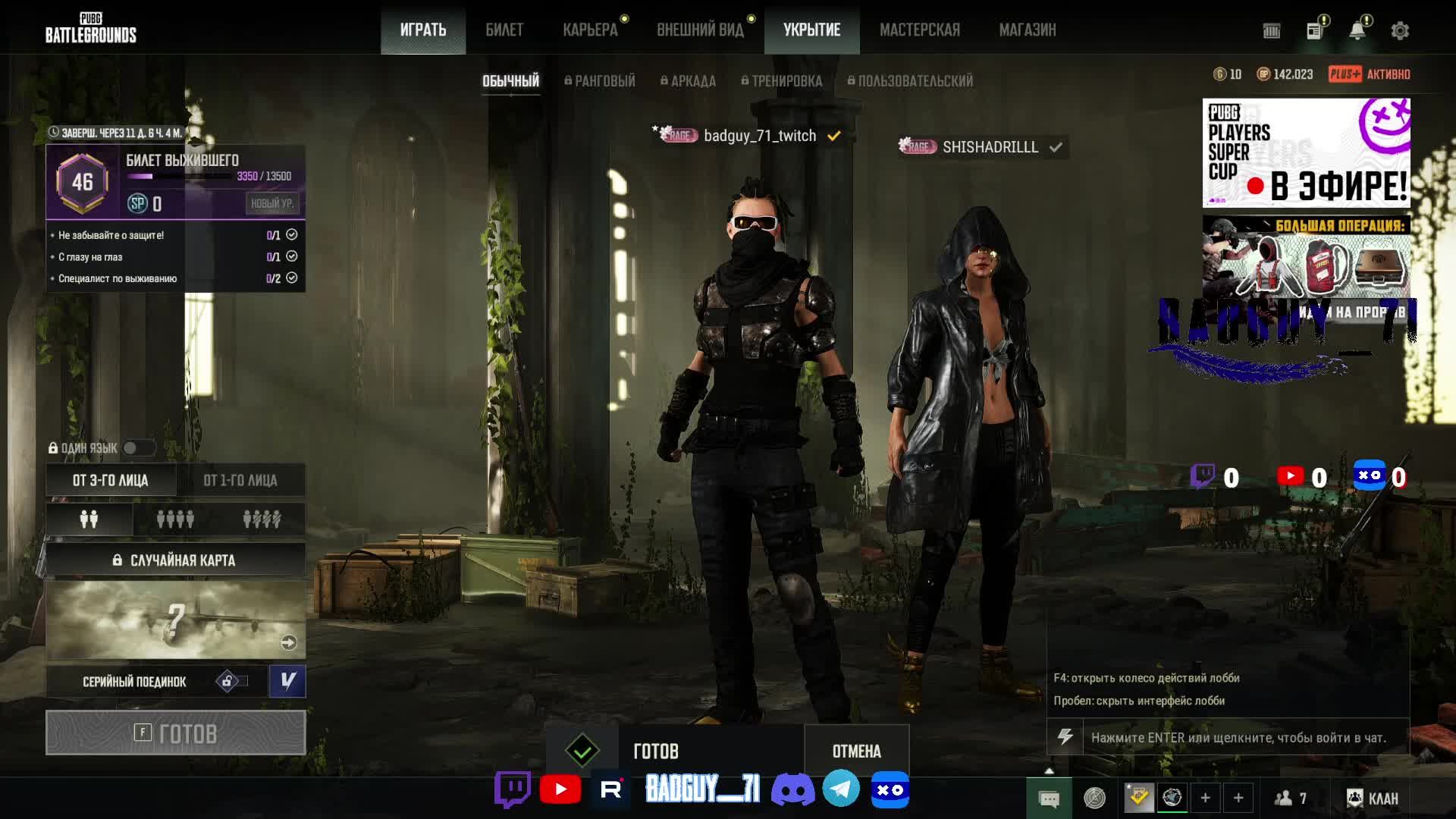Open the УКРЫТИЕ tab
The width and height of the screenshot is (1456, 819).
pyautogui.click(x=811, y=30)
